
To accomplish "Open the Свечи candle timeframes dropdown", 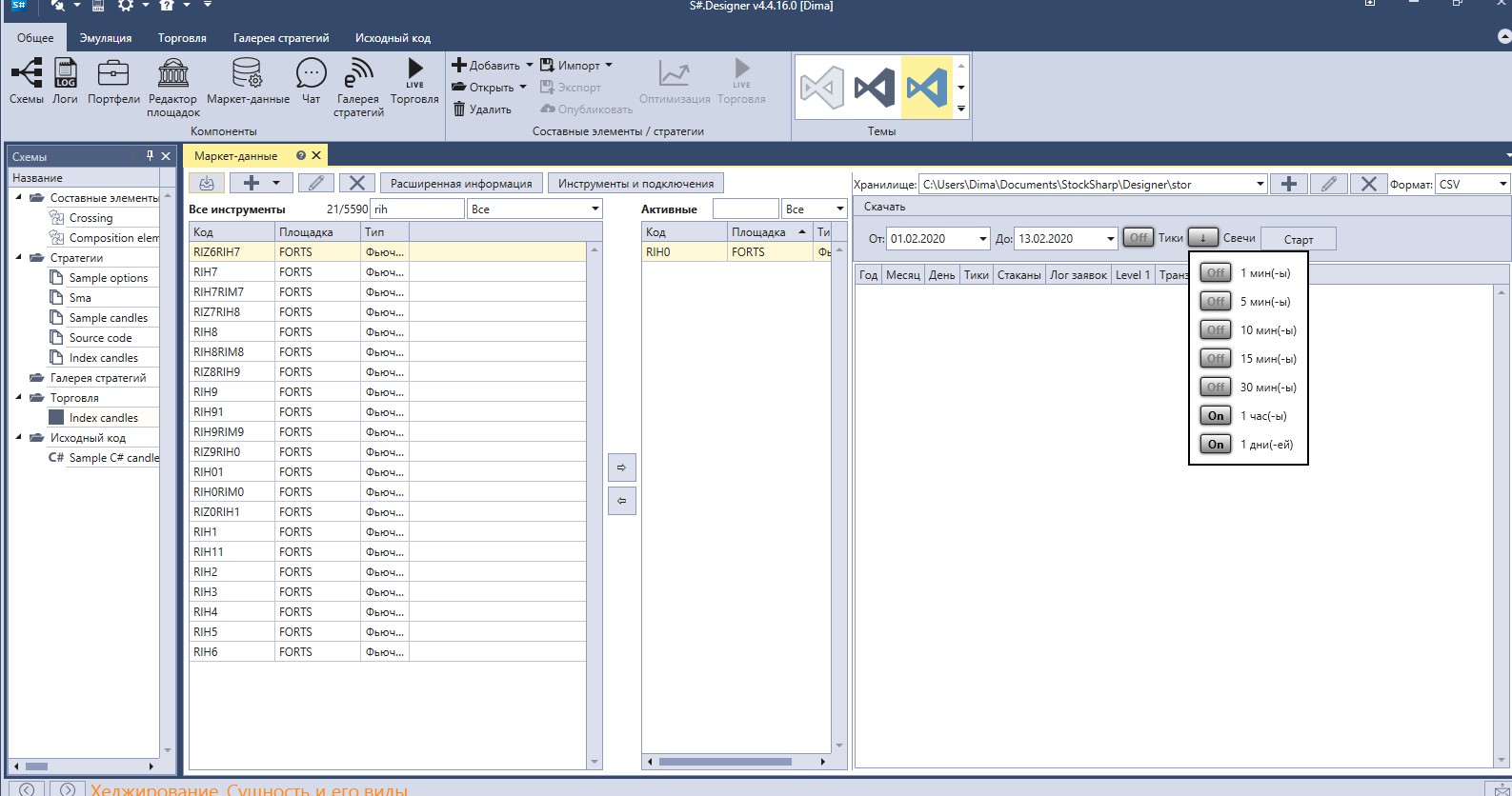I will coord(1203,238).
